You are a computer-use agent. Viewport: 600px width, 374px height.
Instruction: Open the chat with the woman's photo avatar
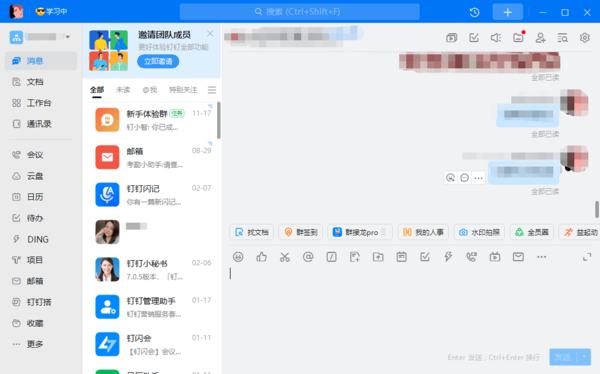[152, 232]
